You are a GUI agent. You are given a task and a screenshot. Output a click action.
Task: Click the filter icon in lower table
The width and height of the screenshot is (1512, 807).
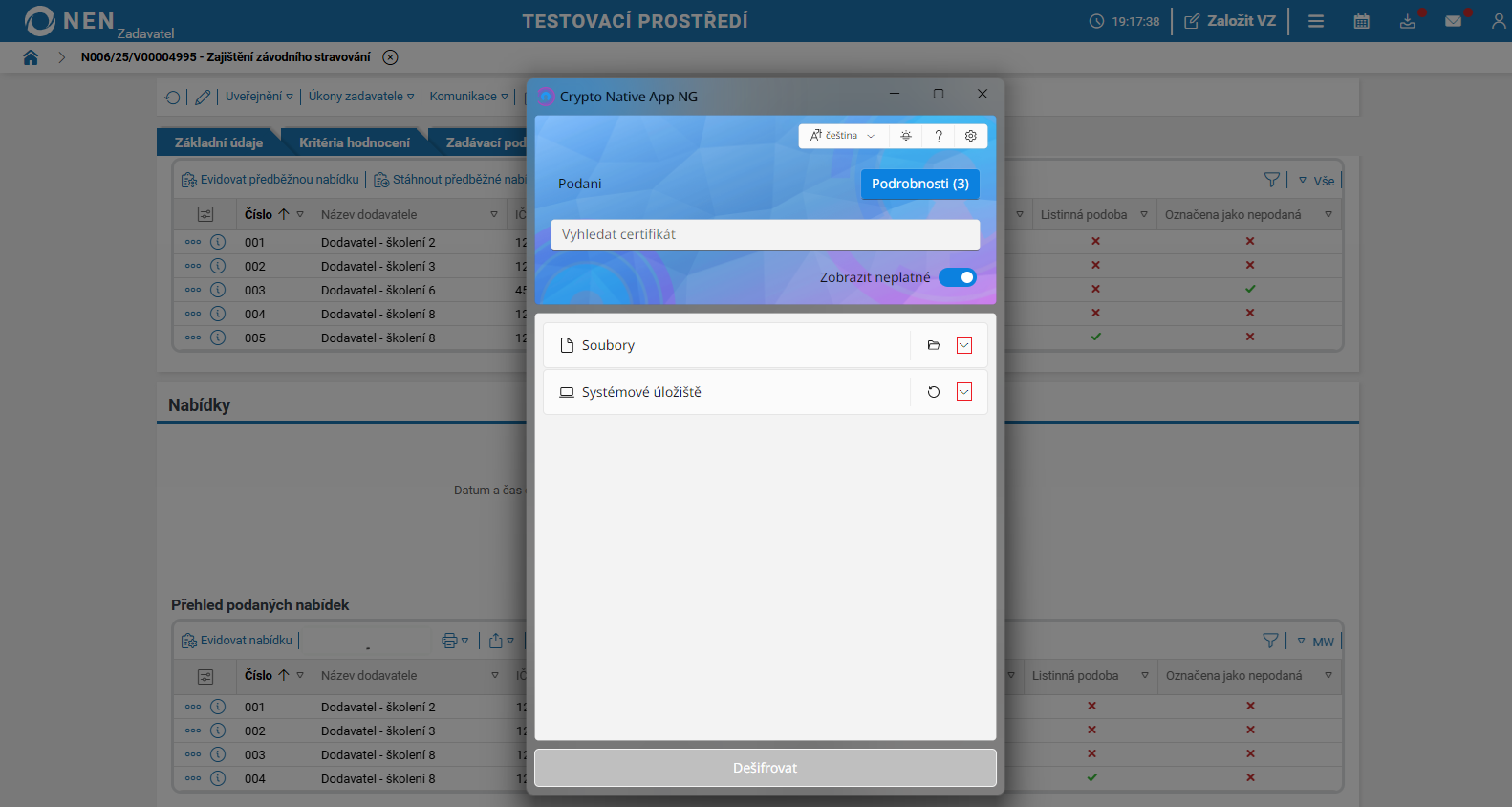click(x=1271, y=641)
